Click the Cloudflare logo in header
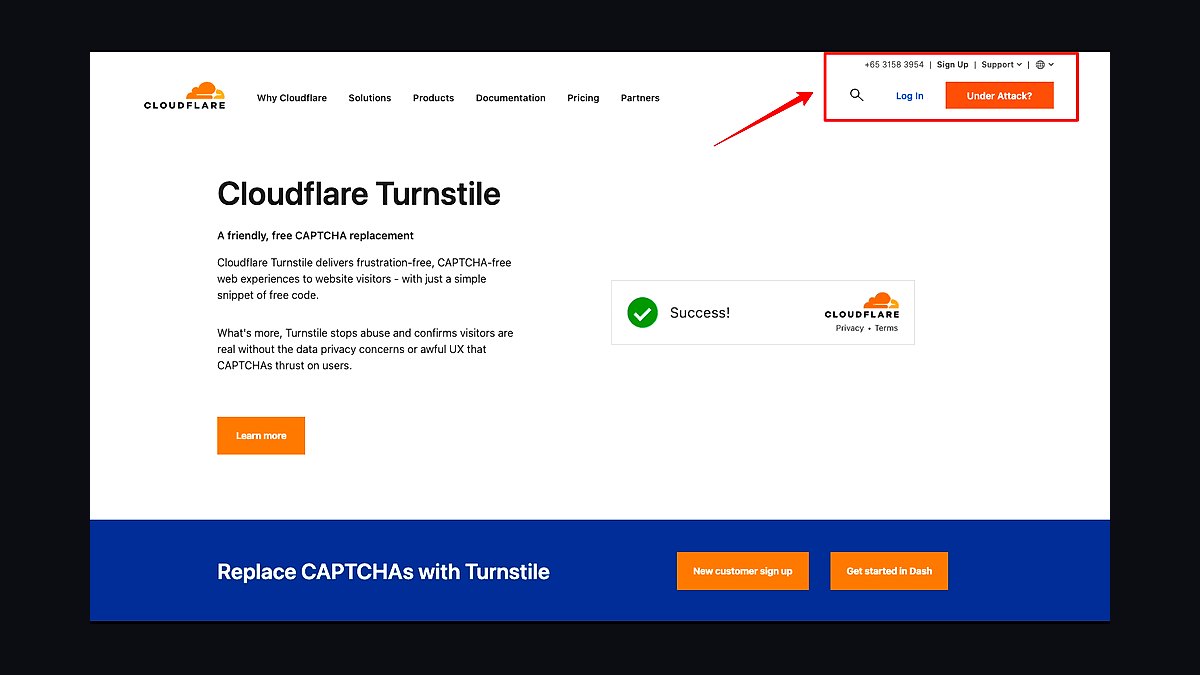This screenshot has width=1200, height=675. tap(185, 96)
